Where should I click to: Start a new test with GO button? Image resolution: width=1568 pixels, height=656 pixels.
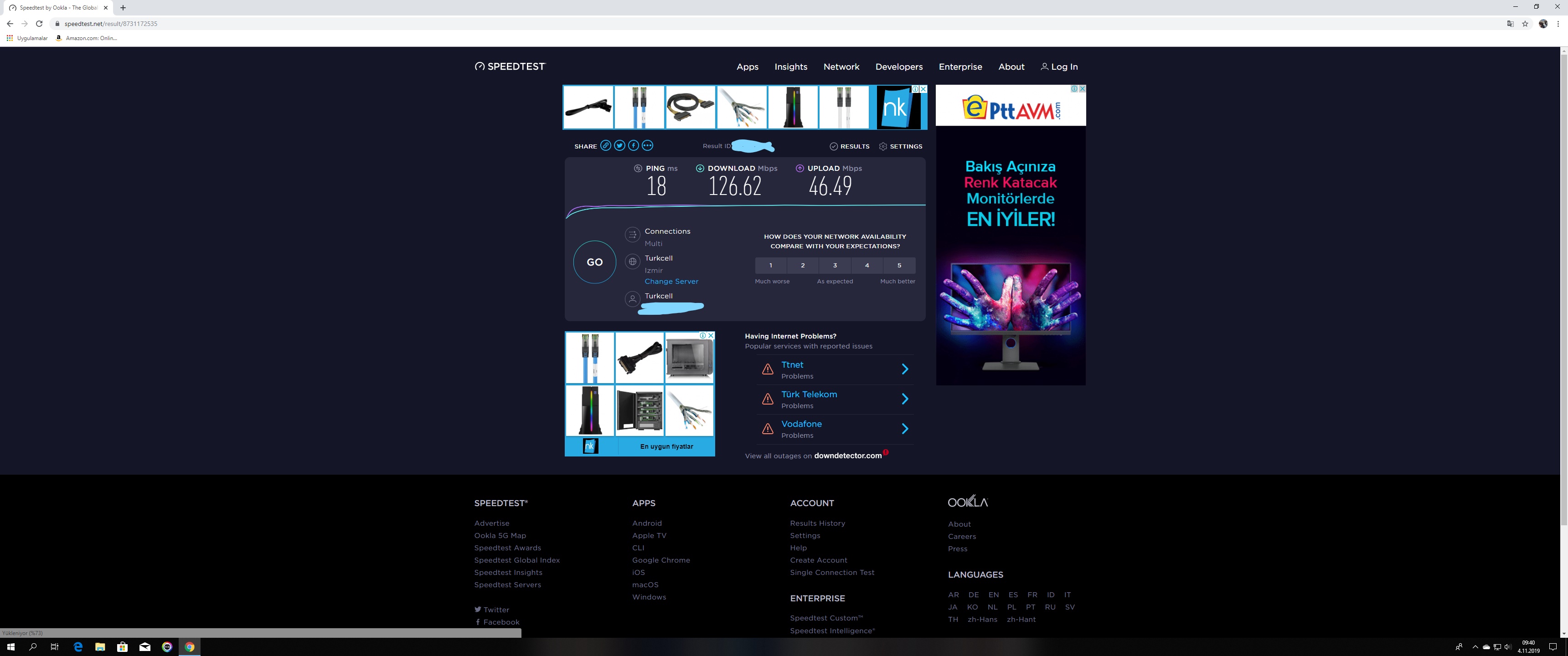pos(595,262)
